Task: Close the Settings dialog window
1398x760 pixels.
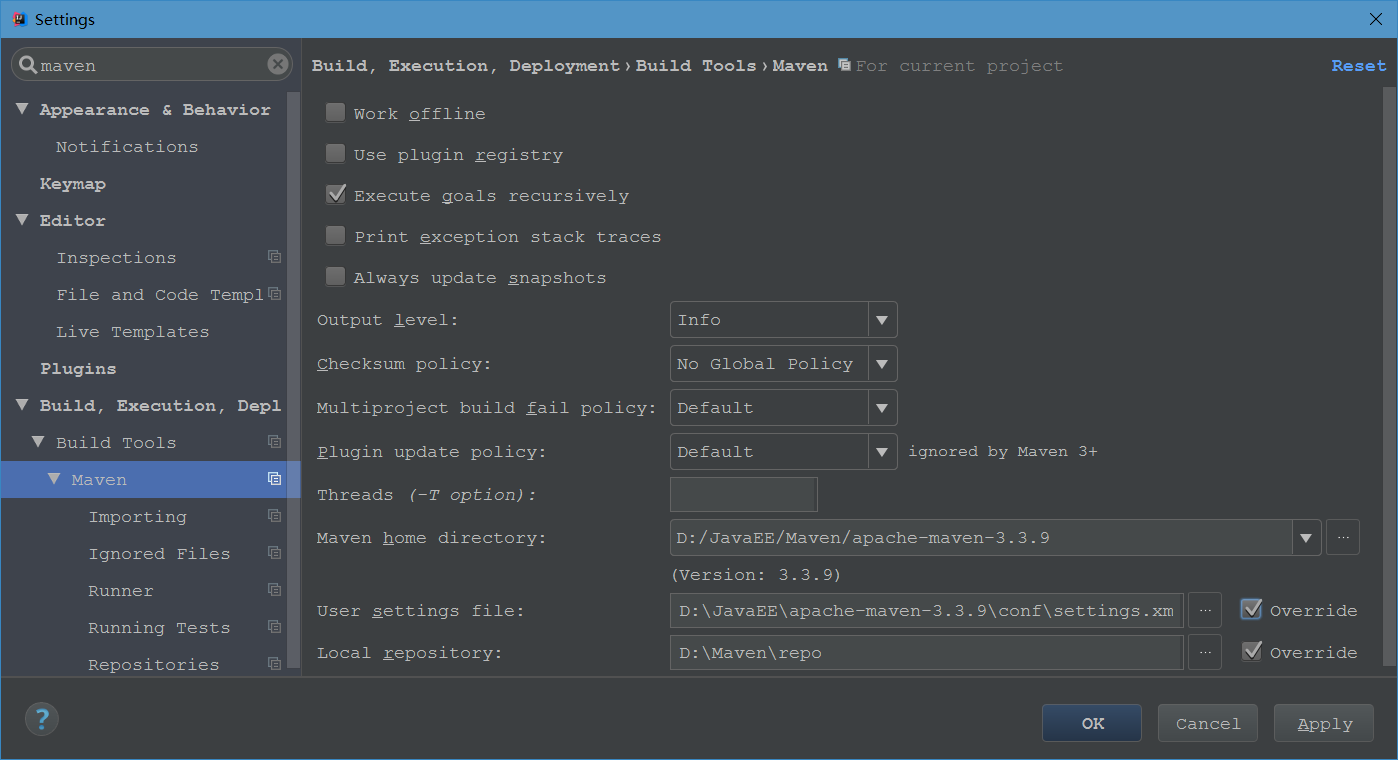Action: click(x=1376, y=19)
